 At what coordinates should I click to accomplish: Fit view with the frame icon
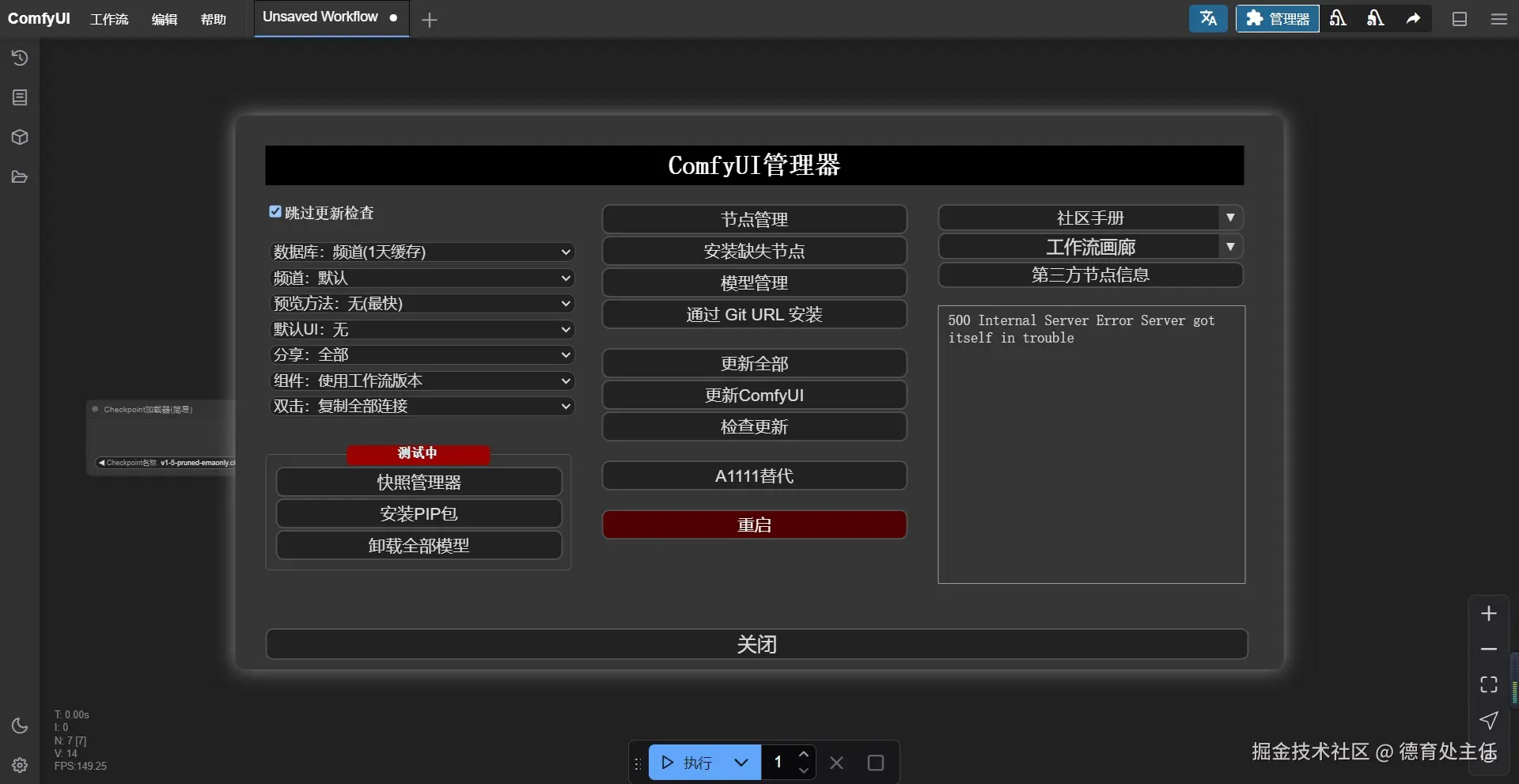point(1489,684)
